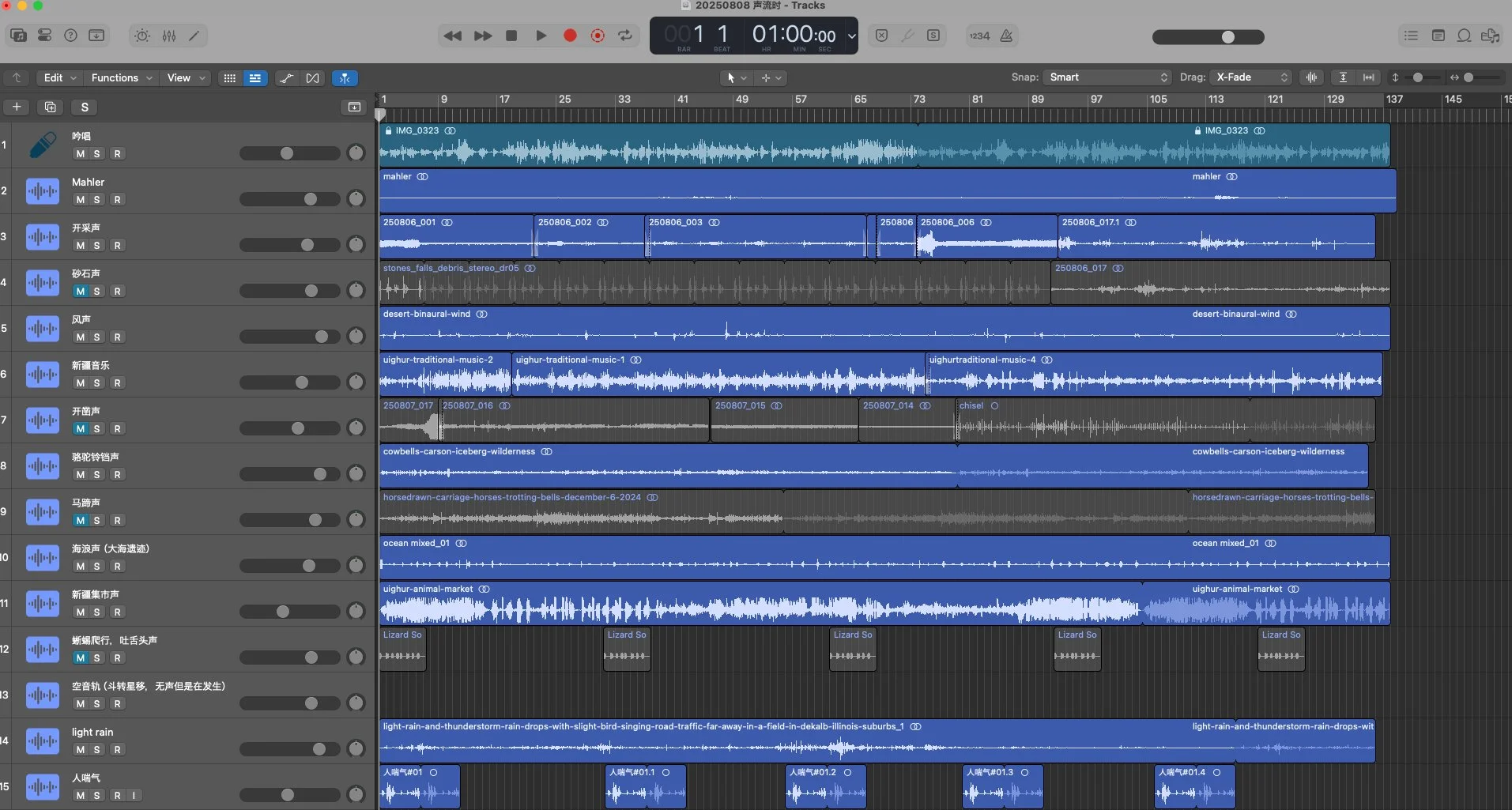Select the 人喘气#01.2 audio region

pyautogui.click(x=826, y=786)
